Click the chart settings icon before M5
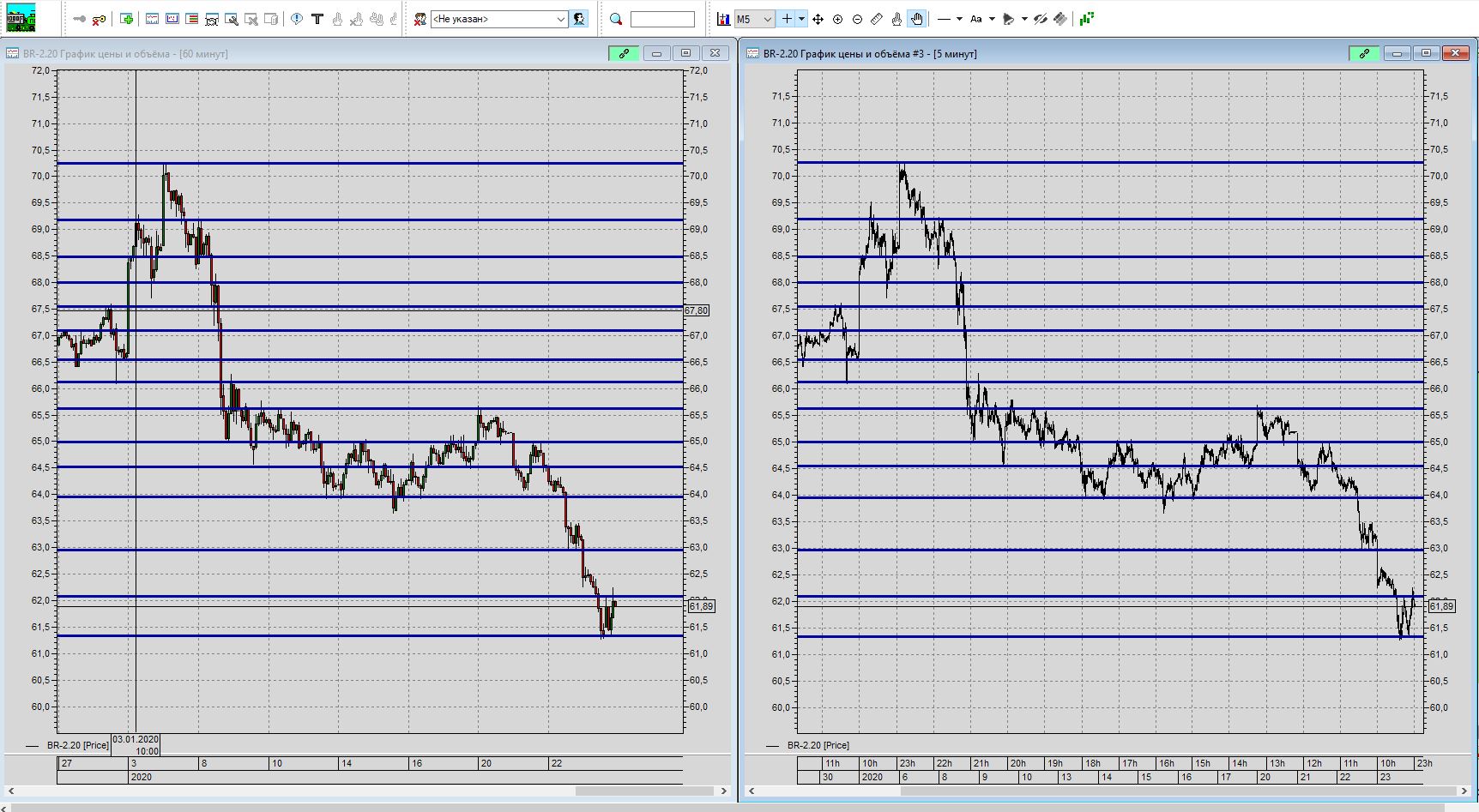The height and width of the screenshot is (812, 1479). 724,19
